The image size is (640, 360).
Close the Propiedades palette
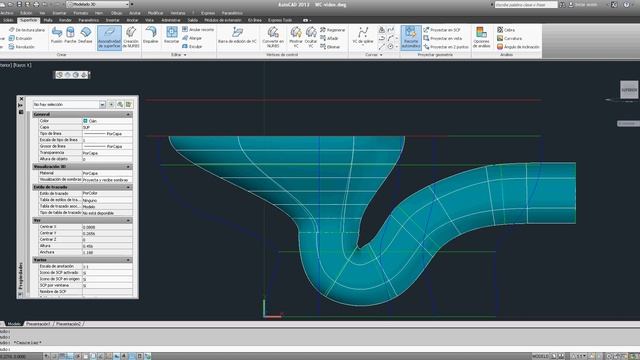22,99
